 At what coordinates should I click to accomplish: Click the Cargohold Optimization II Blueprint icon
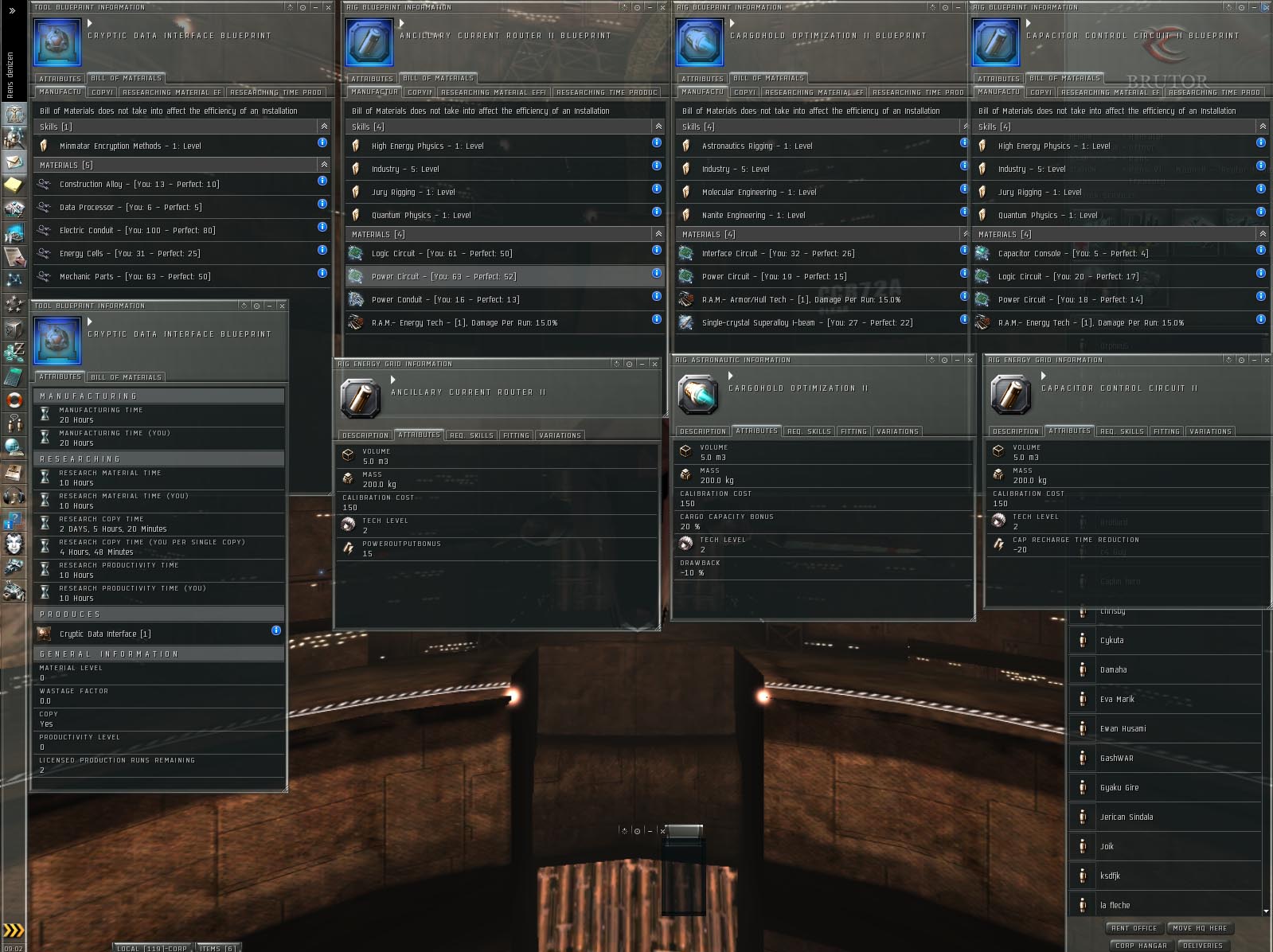click(x=700, y=42)
